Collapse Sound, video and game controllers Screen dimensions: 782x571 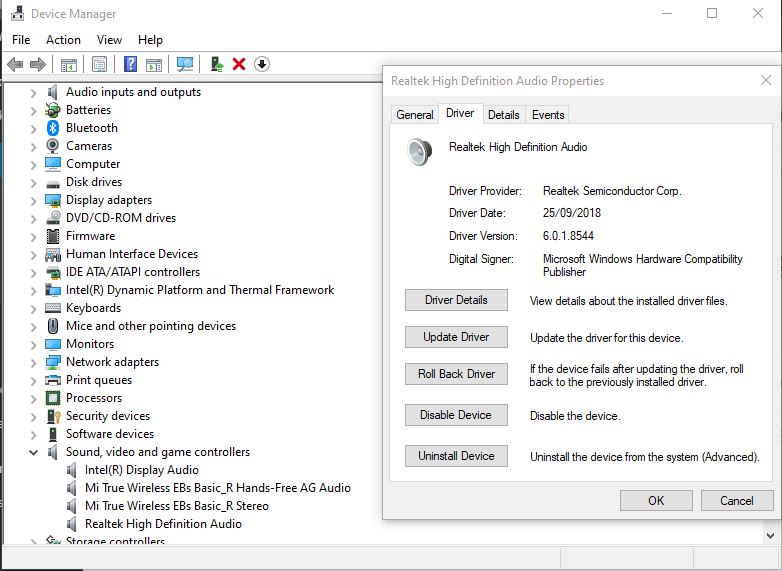tap(33, 452)
